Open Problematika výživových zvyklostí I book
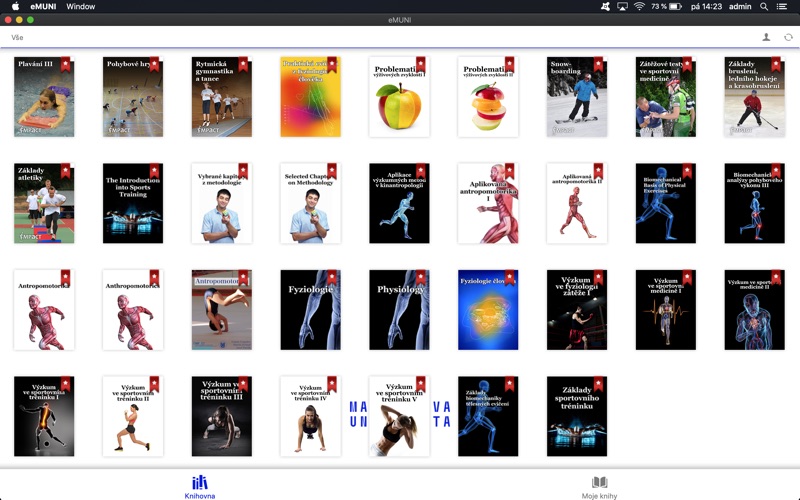This screenshot has height=500, width=800. 399,96
